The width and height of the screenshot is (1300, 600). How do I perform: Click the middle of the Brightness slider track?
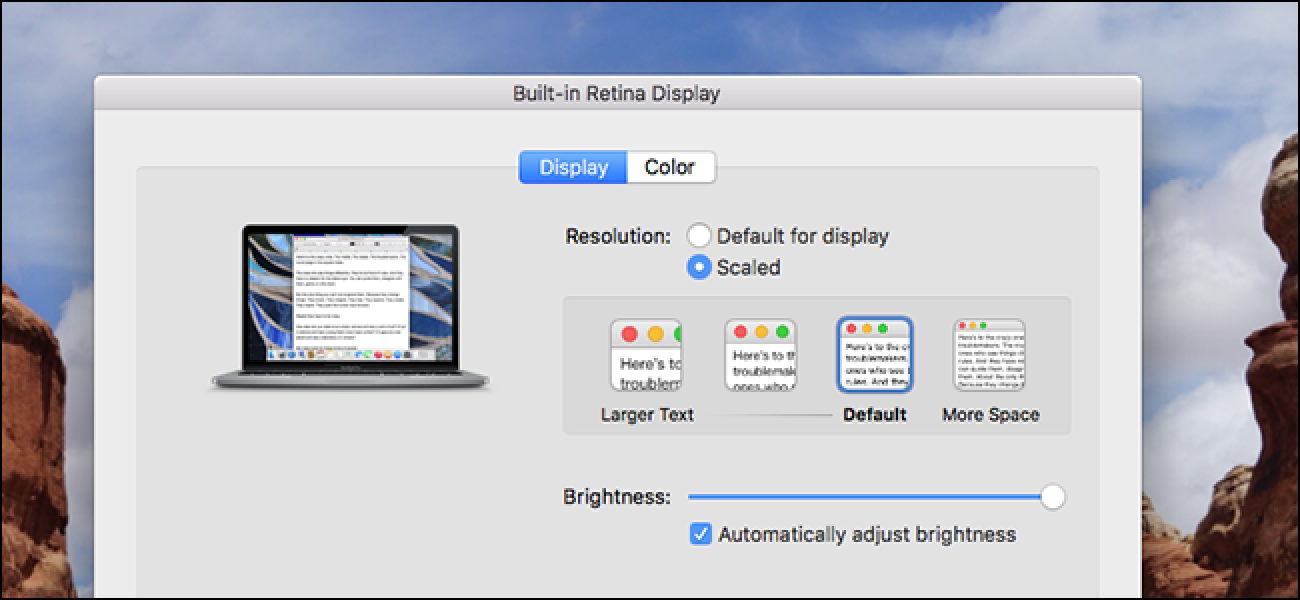[x=870, y=496]
